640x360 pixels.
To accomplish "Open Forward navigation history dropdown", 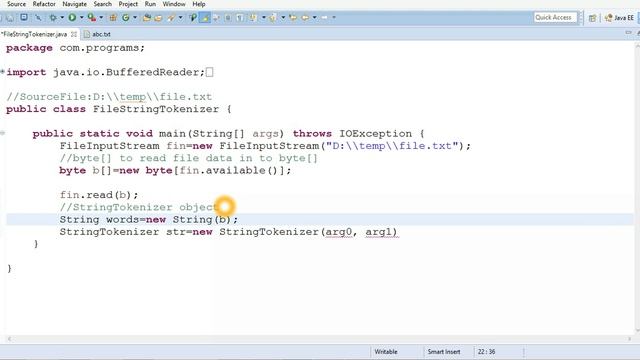I will (334, 18).
